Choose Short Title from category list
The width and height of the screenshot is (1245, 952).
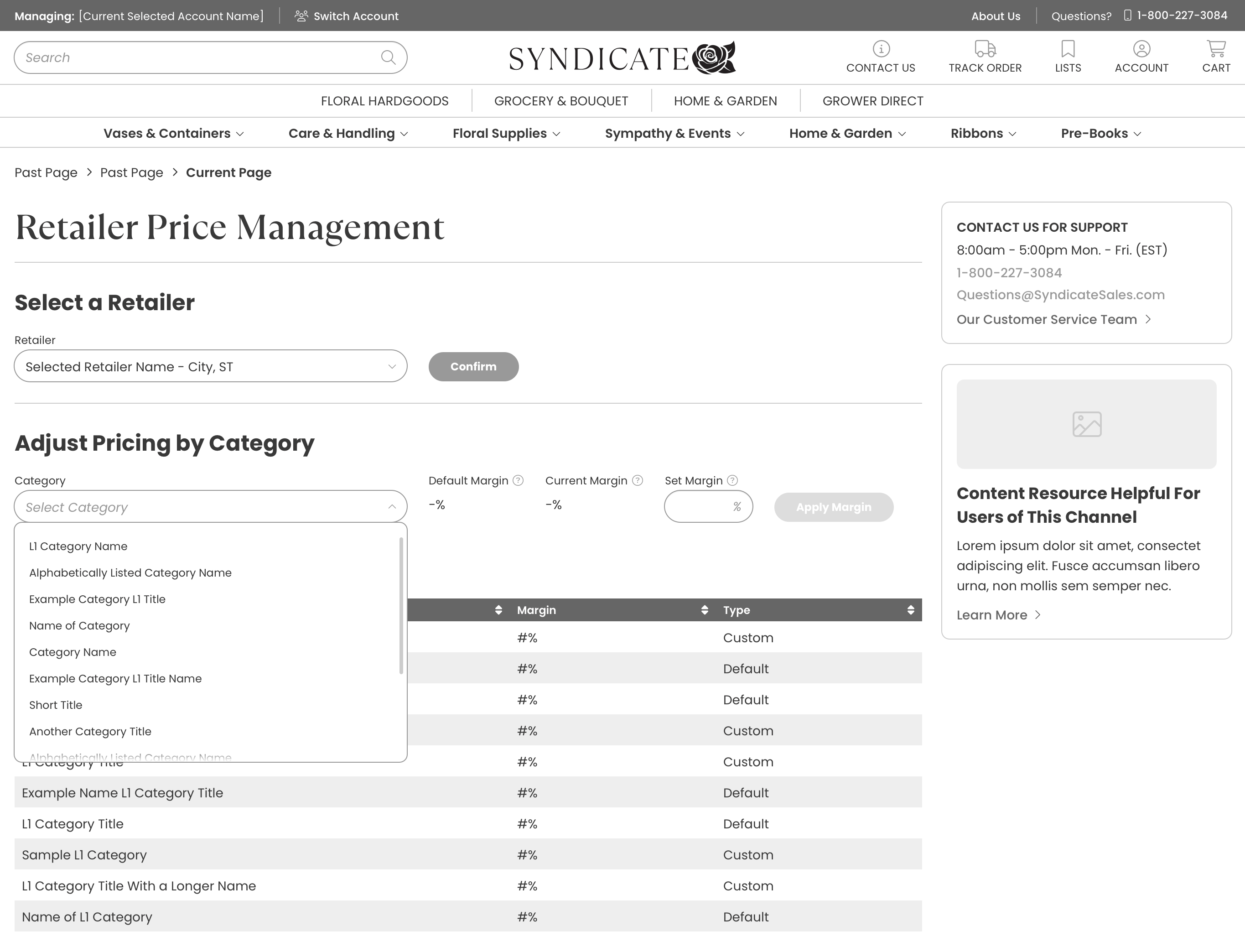56,705
